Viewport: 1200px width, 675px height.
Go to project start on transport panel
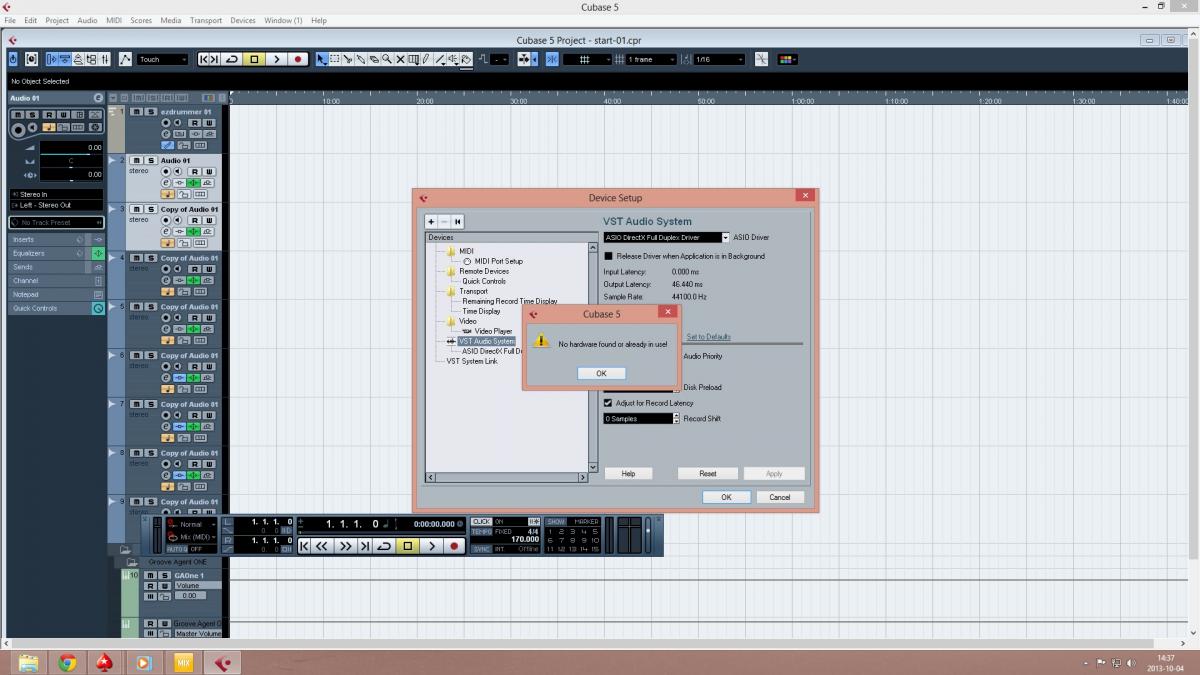[x=302, y=546]
